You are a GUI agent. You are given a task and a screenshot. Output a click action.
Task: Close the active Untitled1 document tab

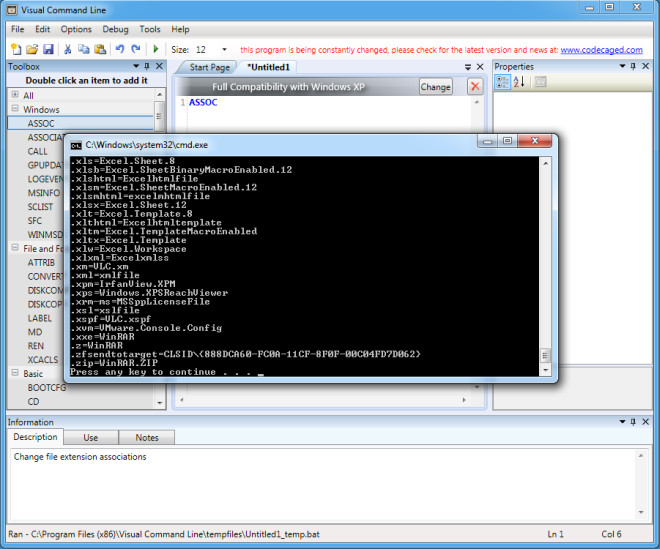click(x=480, y=67)
